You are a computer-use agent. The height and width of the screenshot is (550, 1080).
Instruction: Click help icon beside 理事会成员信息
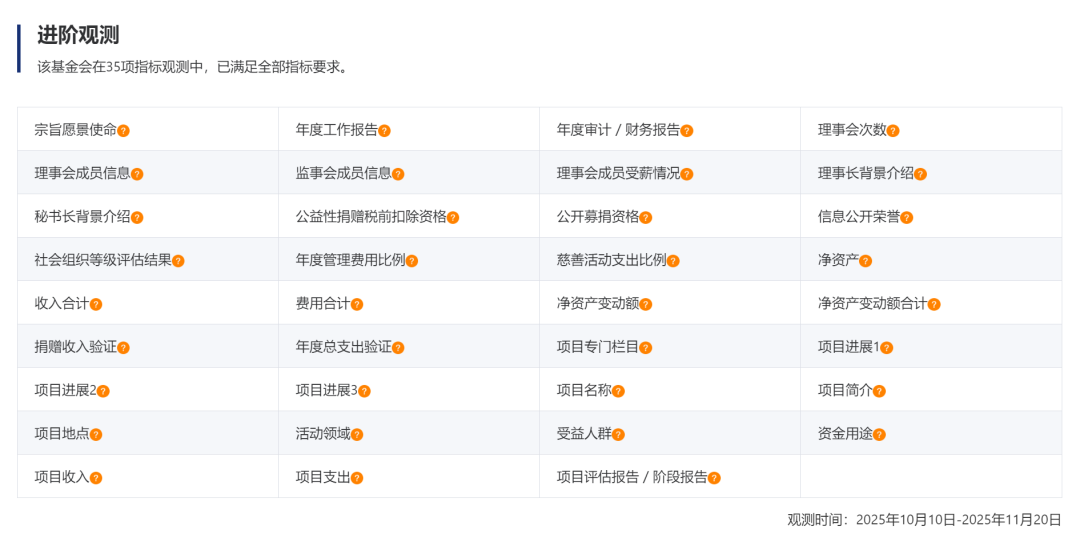[x=137, y=174]
